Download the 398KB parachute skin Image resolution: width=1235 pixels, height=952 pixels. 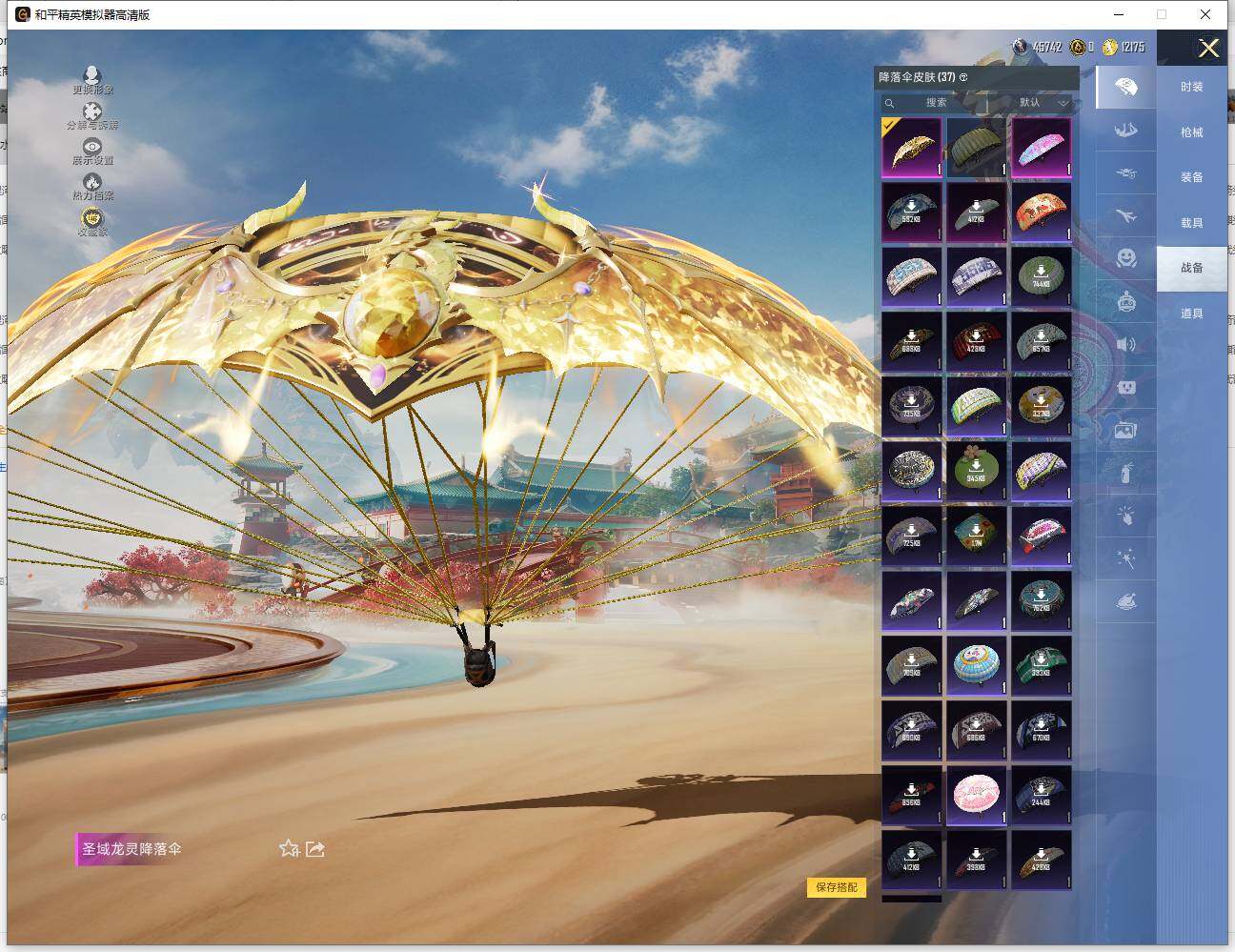pos(977,860)
